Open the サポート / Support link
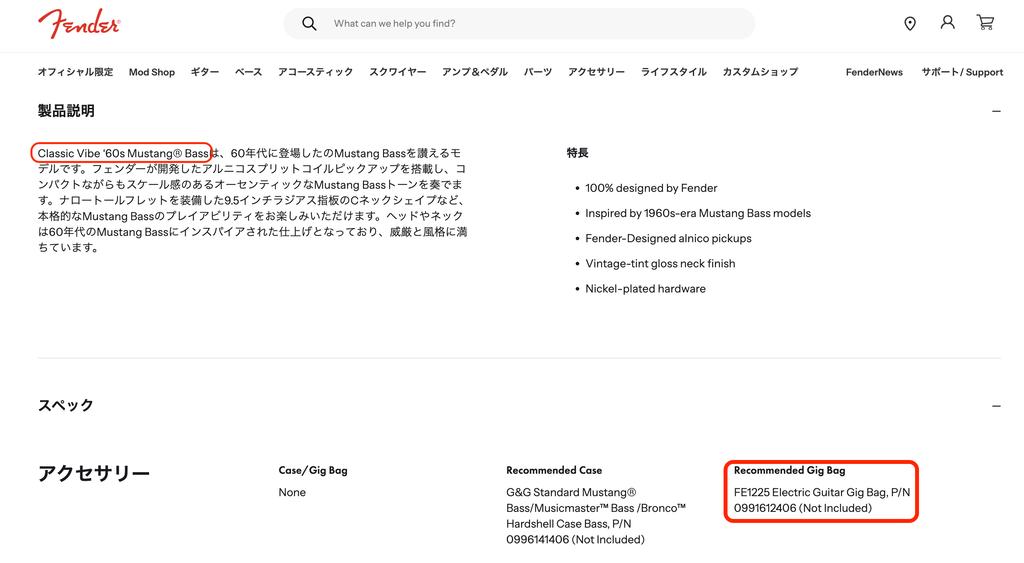Image resolution: width=1024 pixels, height=563 pixels. point(961,72)
